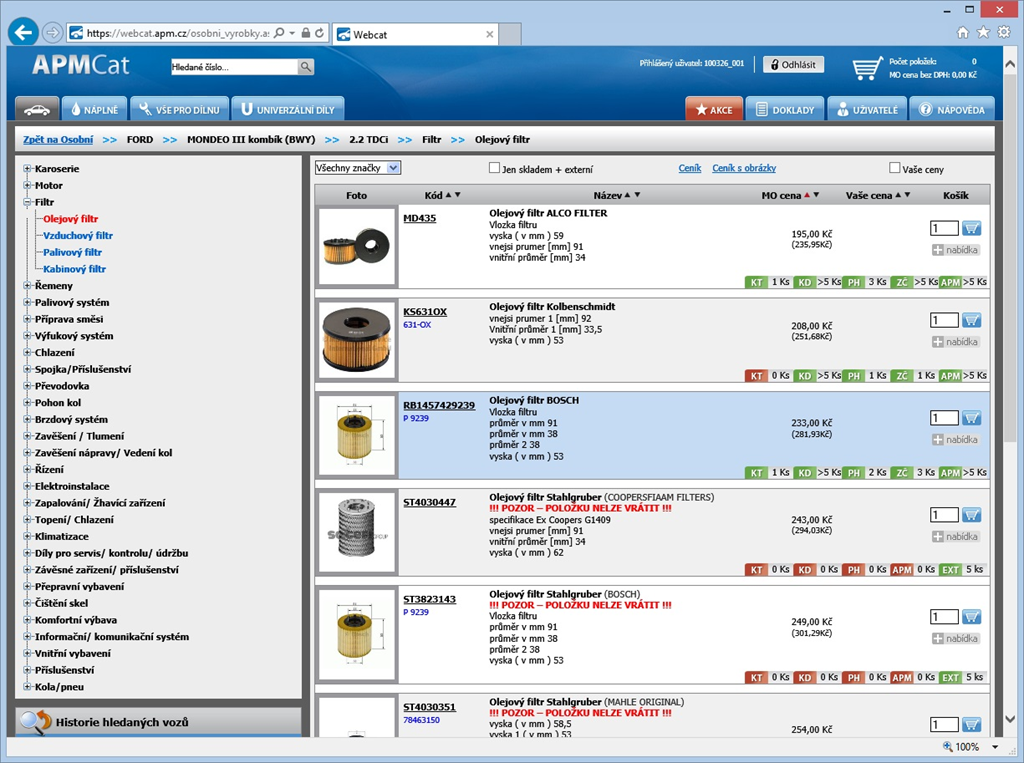Expand the Brzdový systém node
Viewport: 1024px width, 763px height.
click(x=27, y=419)
